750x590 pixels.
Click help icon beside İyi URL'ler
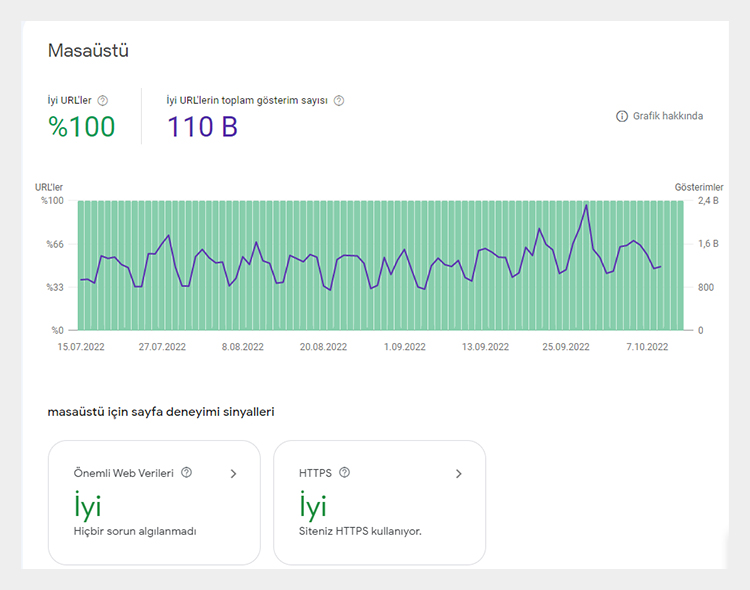(103, 100)
